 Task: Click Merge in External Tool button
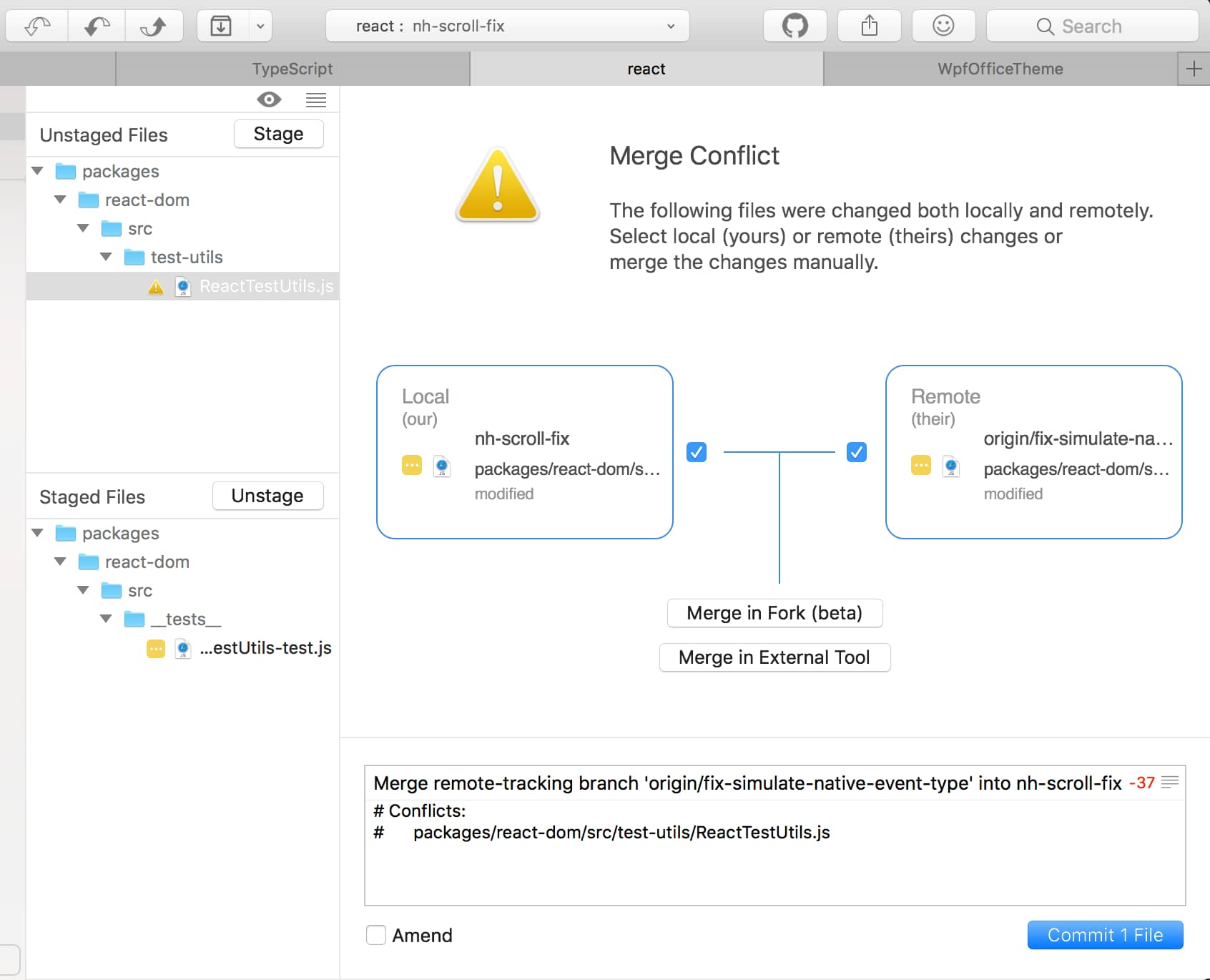tap(774, 657)
